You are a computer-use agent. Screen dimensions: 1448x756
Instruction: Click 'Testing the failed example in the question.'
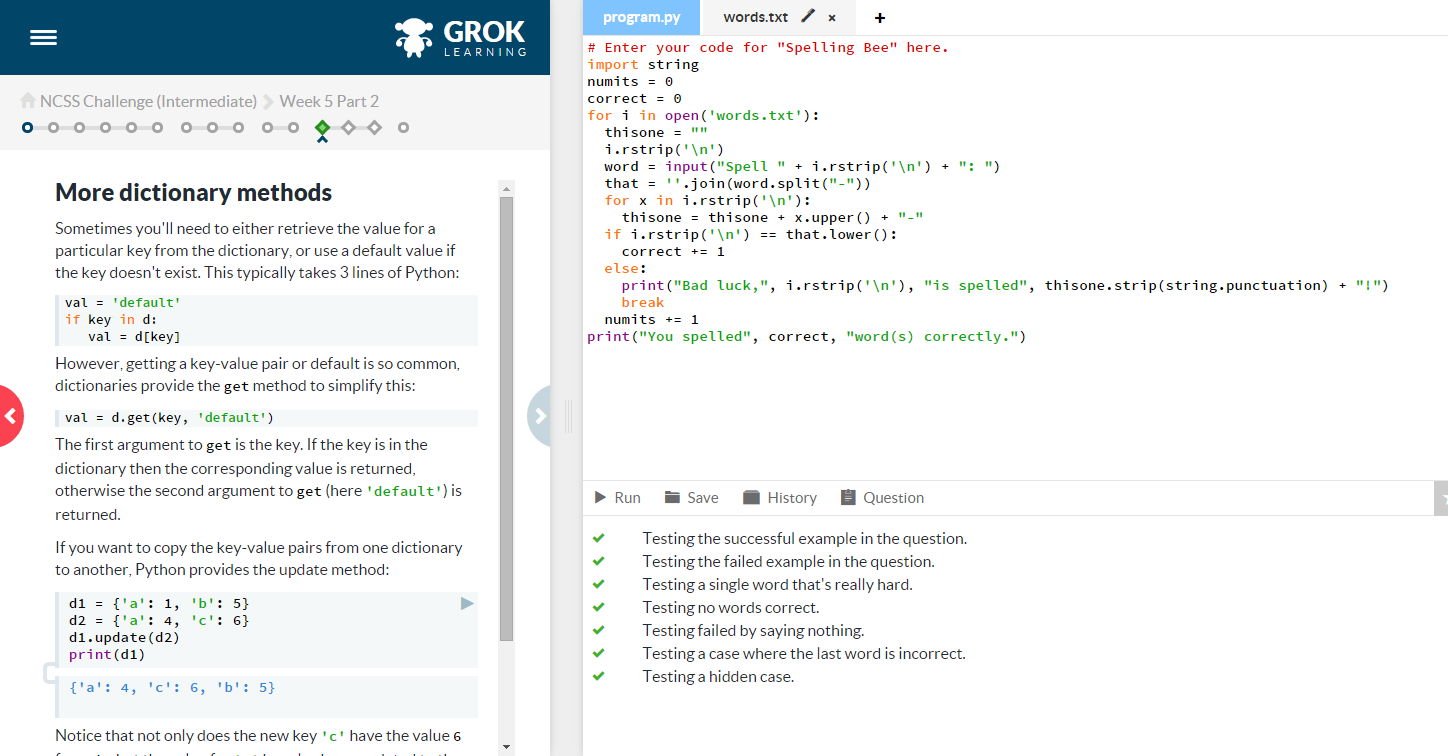pyautogui.click(x=789, y=561)
